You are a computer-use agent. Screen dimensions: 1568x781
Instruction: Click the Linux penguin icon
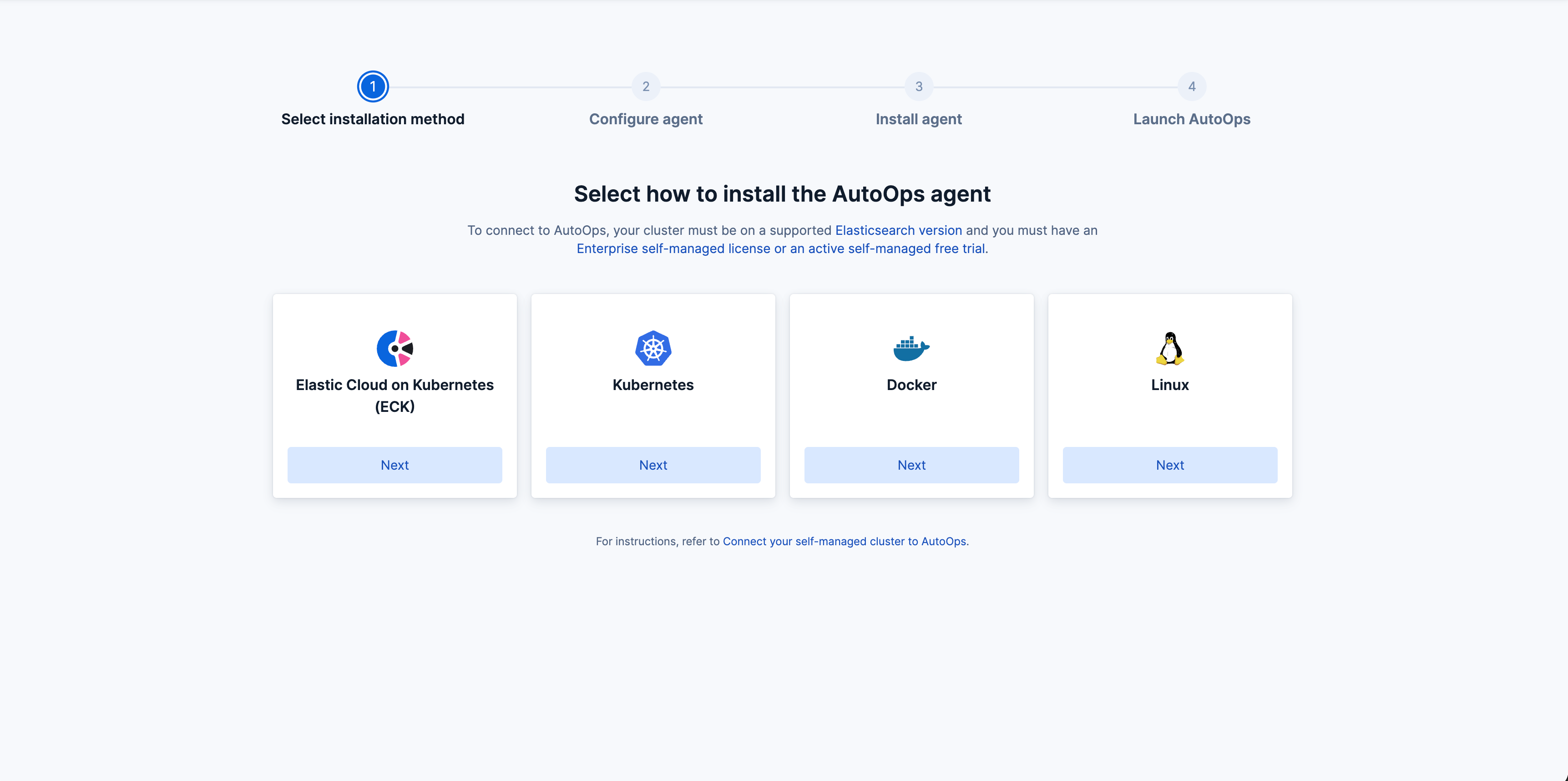click(1169, 348)
